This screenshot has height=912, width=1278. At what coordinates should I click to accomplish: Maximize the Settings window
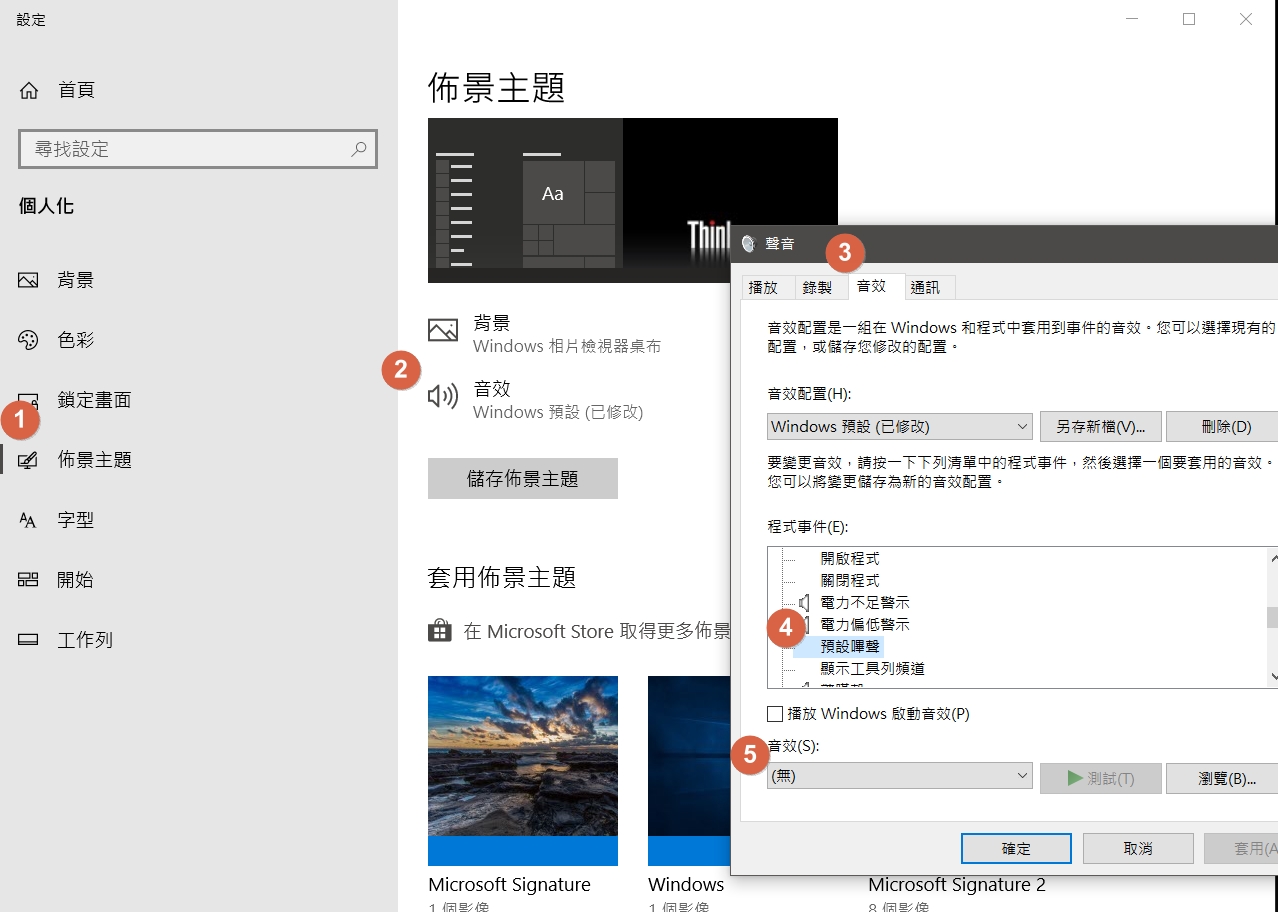tap(1189, 19)
